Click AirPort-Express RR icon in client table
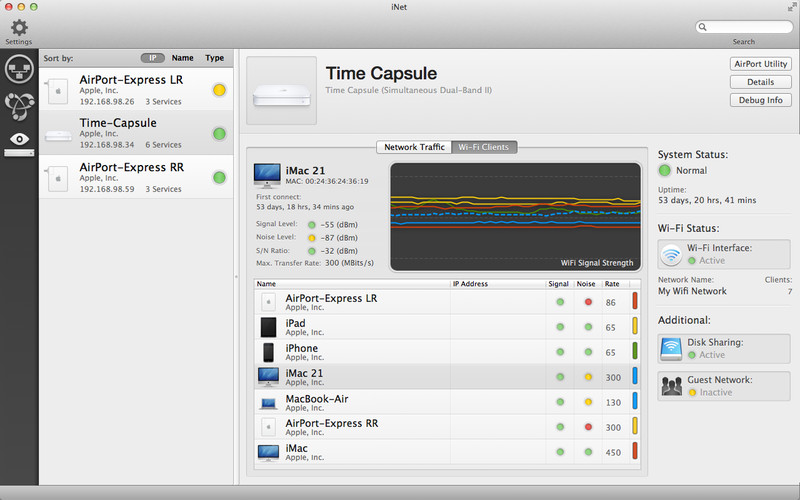Viewport: 800px width, 500px height. click(268, 427)
